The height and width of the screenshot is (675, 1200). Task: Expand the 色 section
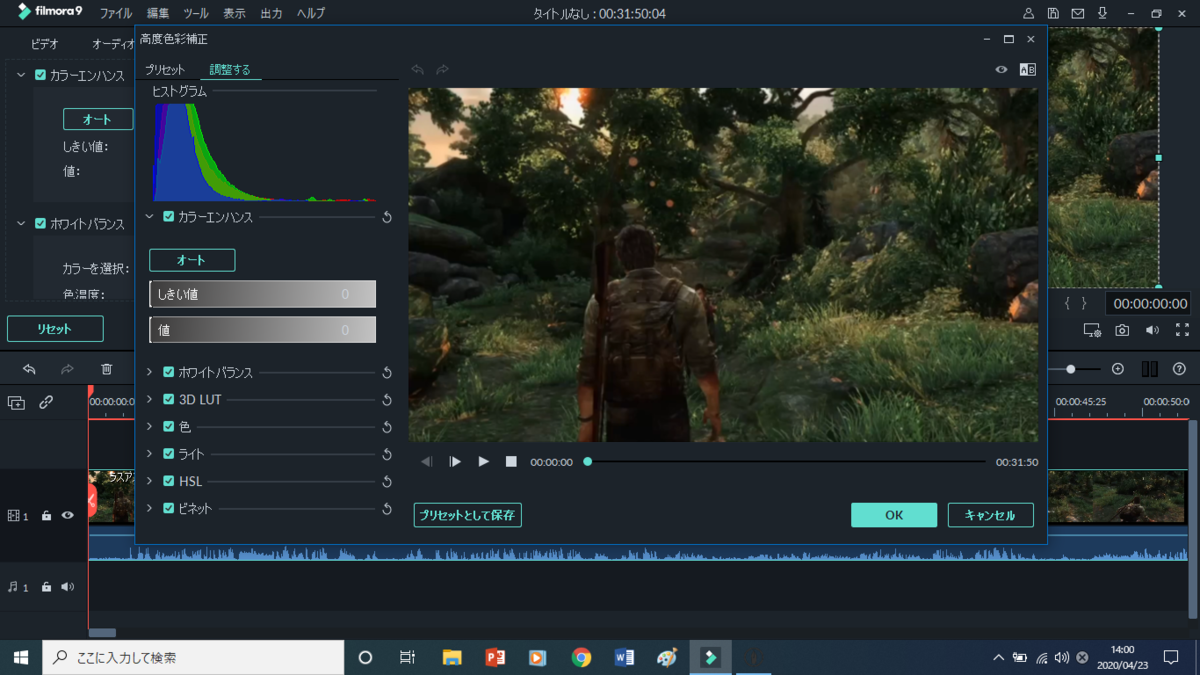pyautogui.click(x=150, y=426)
